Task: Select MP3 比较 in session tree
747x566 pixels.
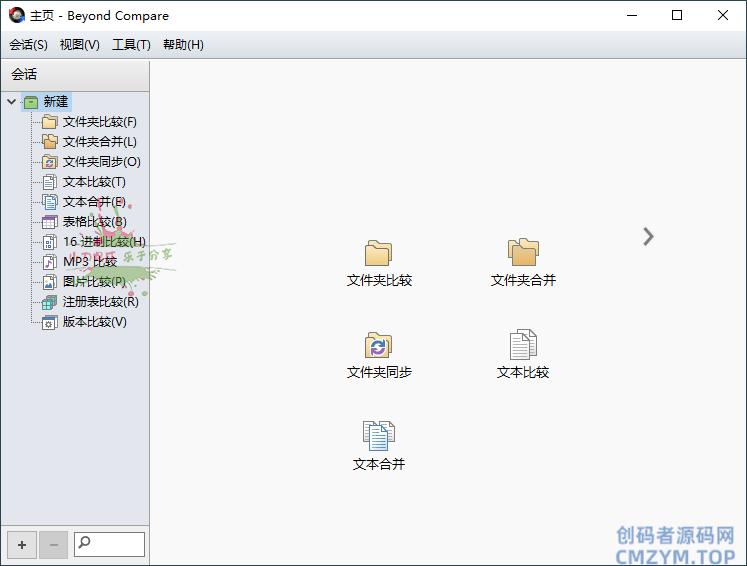Action: [x=89, y=262]
